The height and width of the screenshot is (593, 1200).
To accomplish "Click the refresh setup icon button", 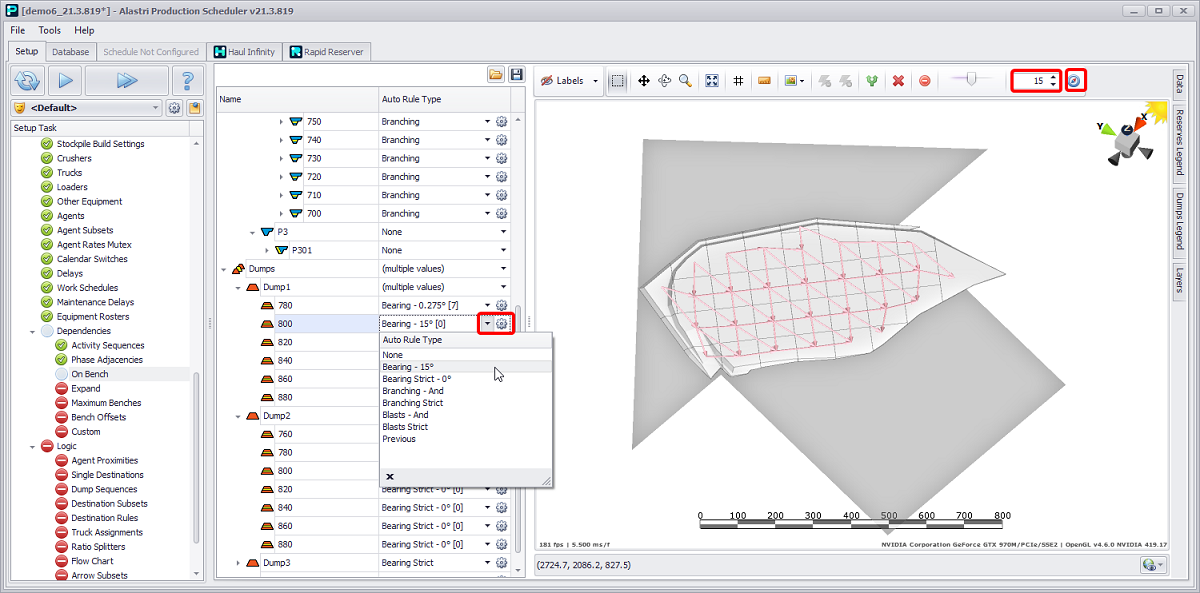I will (28, 81).
